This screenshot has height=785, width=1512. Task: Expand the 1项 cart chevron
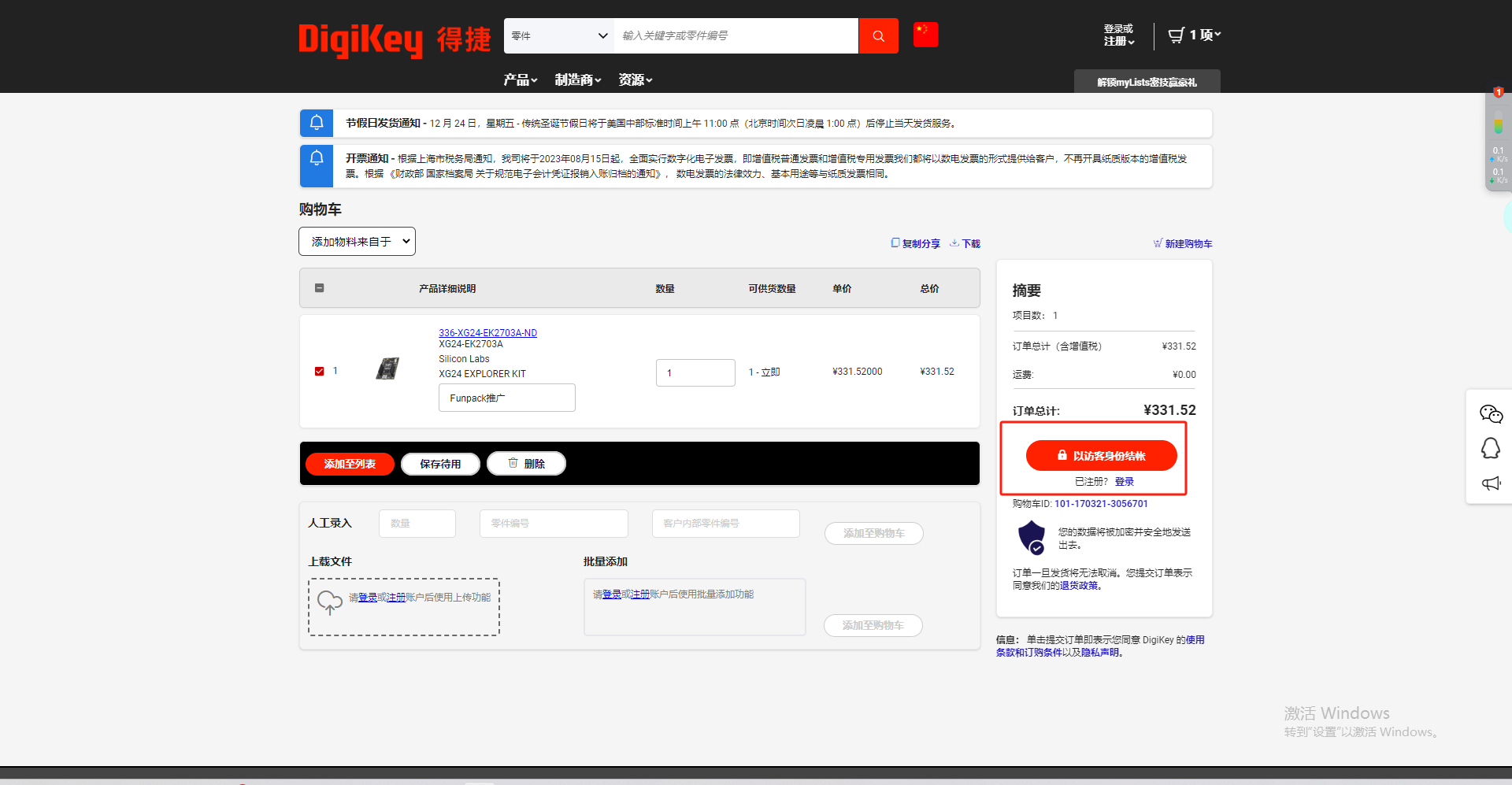point(1217,35)
